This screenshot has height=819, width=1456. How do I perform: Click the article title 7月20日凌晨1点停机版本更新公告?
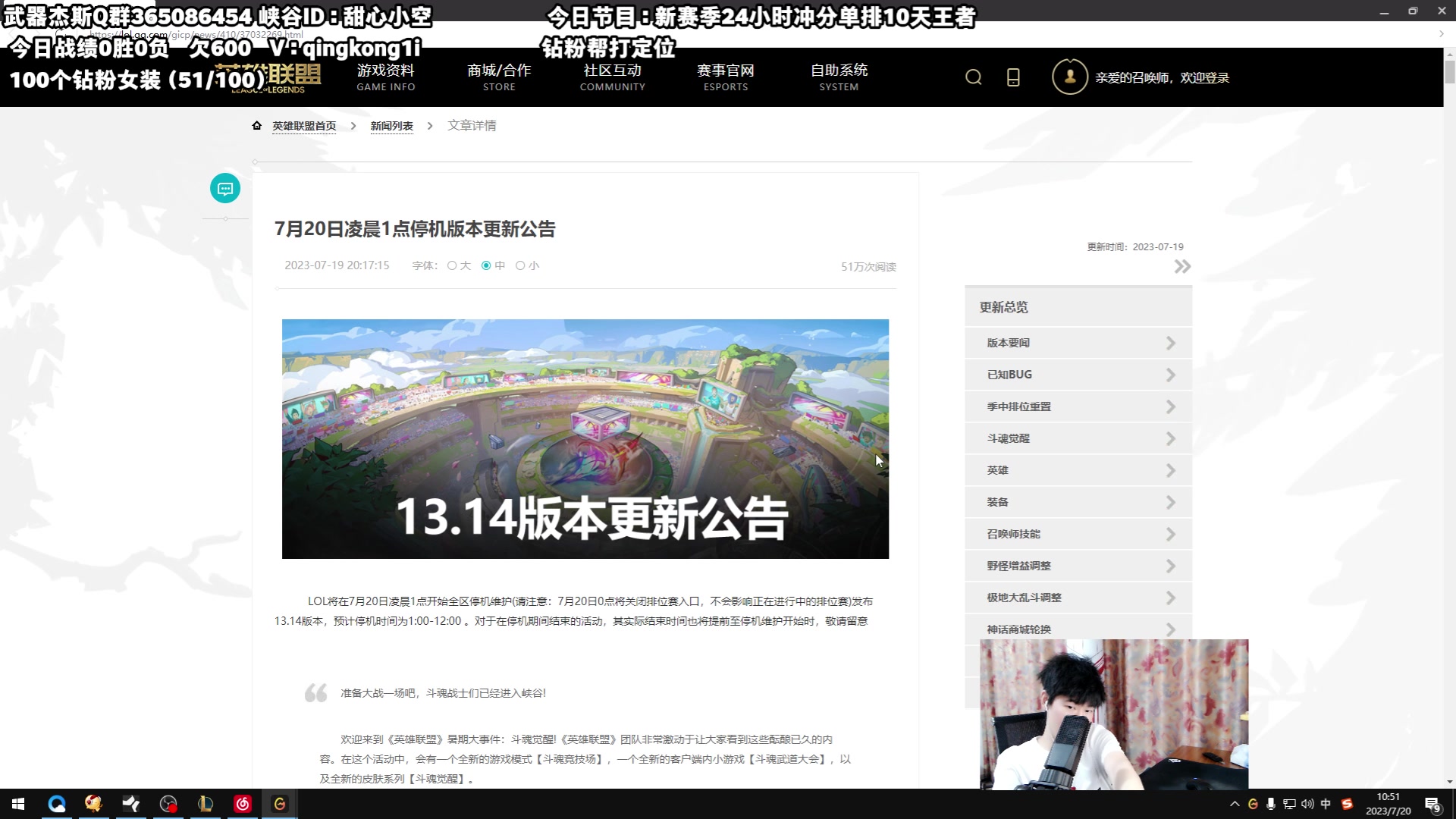click(x=415, y=229)
